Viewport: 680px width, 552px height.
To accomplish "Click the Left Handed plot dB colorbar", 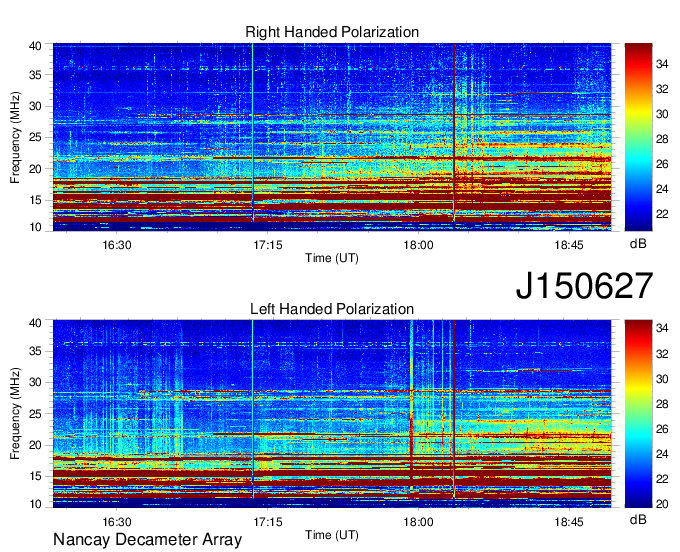I will [638, 414].
